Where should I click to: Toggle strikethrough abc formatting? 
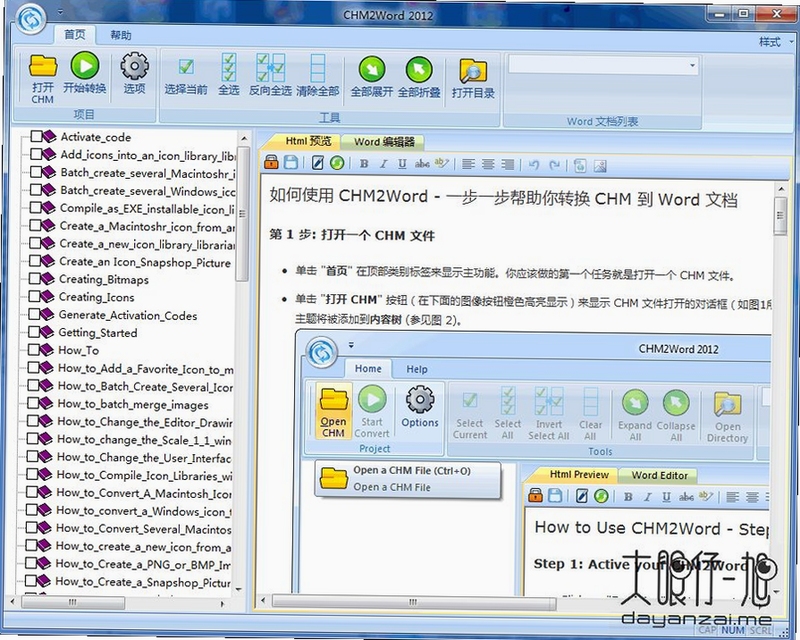point(422,164)
